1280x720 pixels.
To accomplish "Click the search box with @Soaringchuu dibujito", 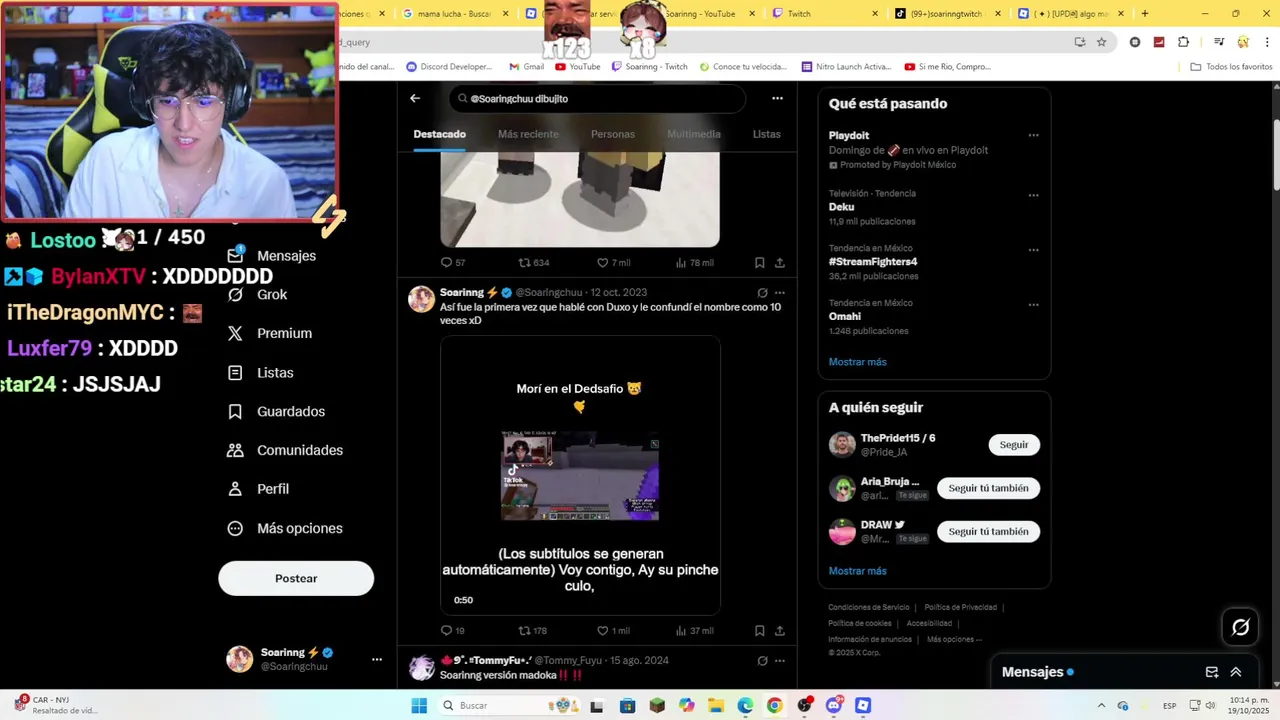I will click(597, 99).
